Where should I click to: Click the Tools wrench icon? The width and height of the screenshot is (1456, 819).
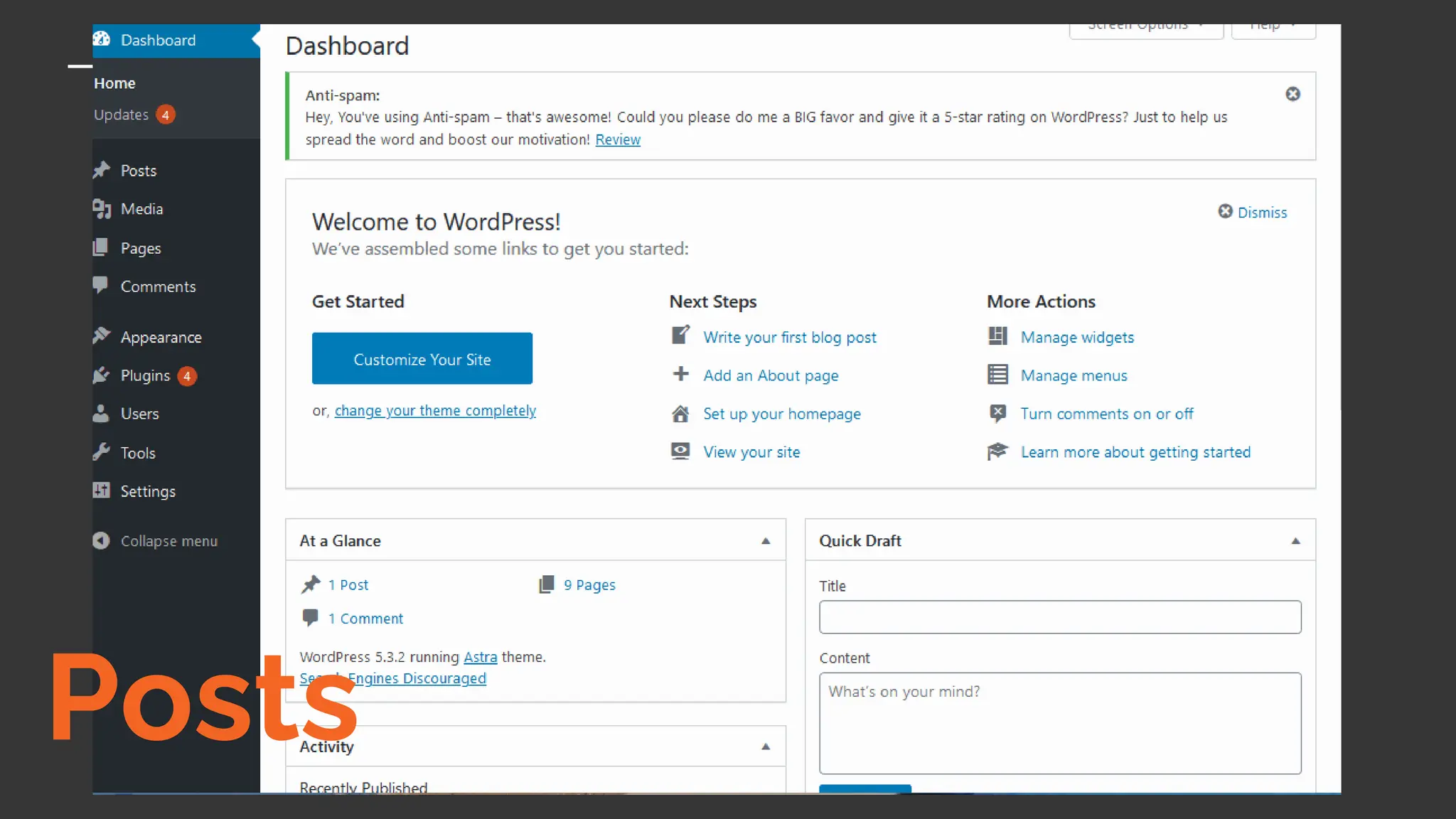[x=102, y=452]
